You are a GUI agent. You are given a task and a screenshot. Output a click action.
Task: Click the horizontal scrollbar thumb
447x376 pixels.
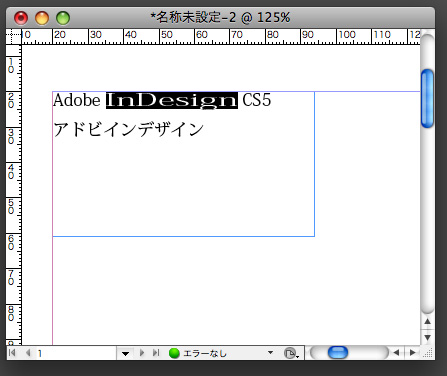338,353
